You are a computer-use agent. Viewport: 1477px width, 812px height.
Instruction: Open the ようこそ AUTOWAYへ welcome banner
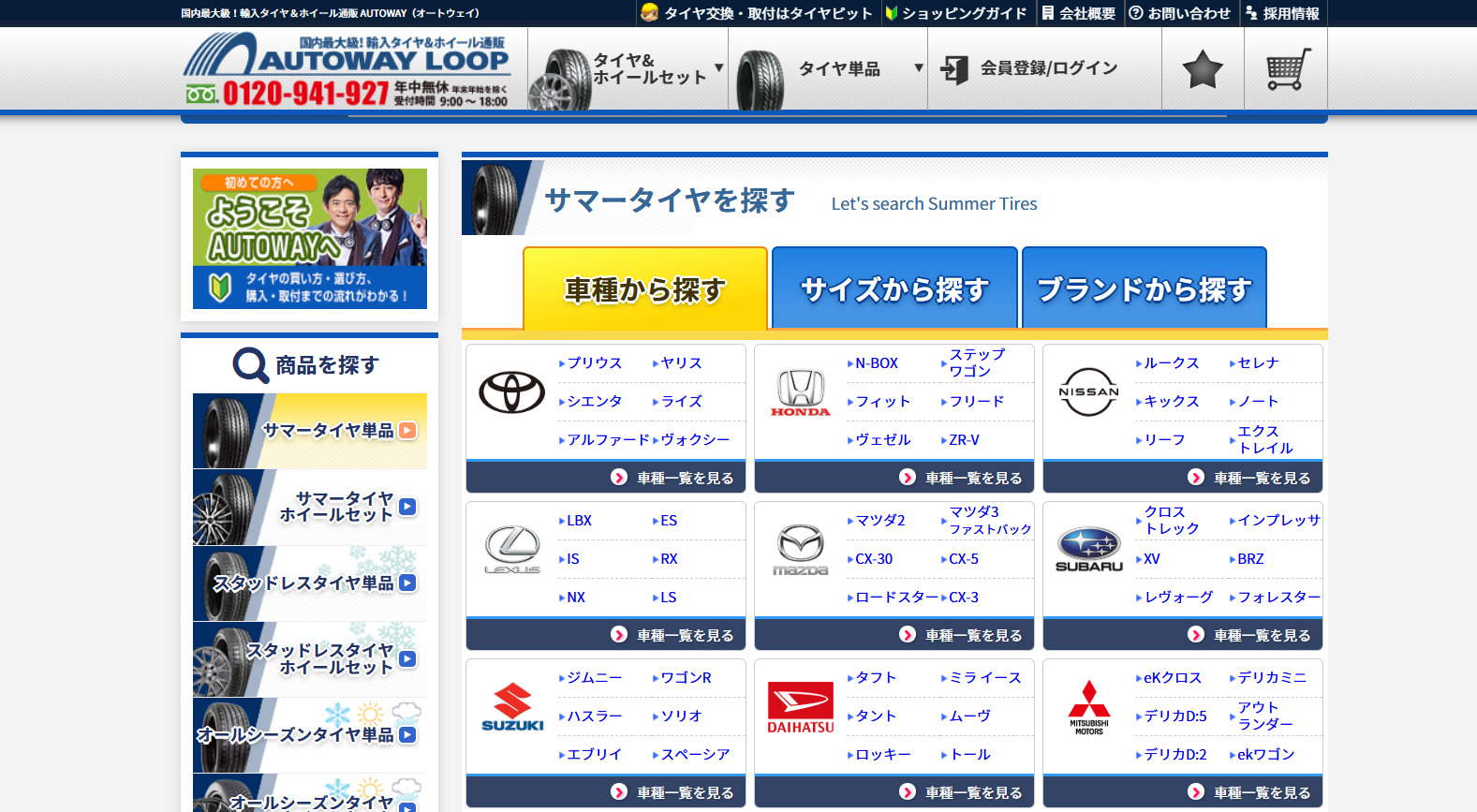point(310,239)
